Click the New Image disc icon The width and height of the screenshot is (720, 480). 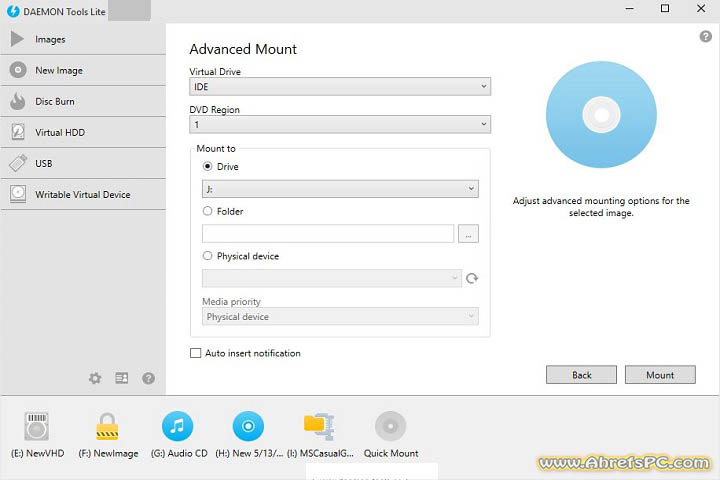click(x=18, y=70)
